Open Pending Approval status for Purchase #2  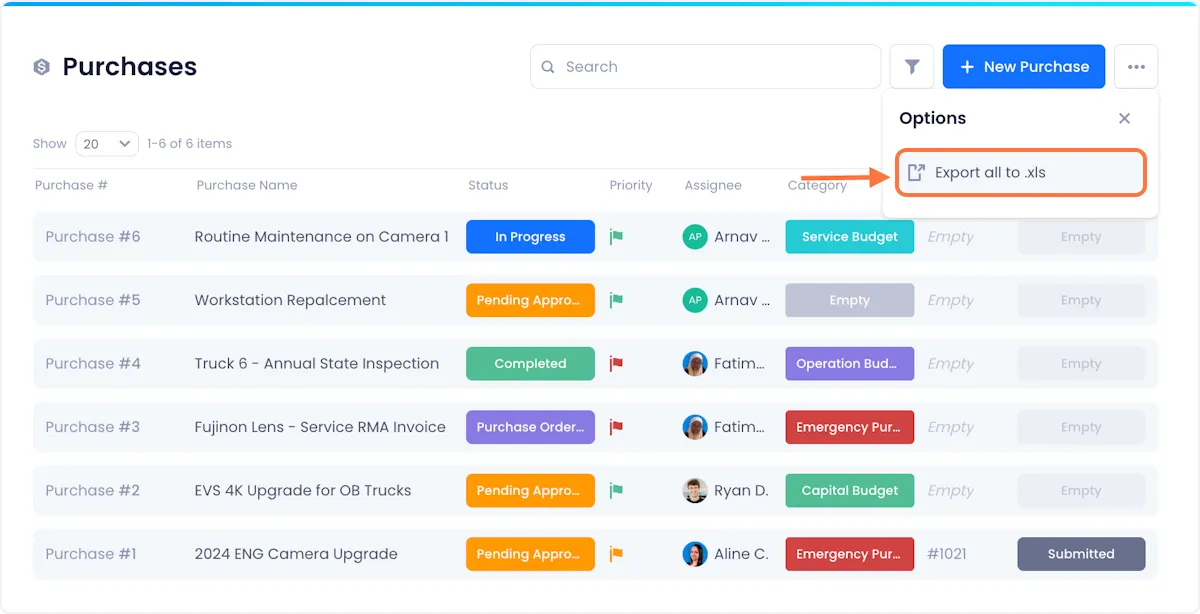tap(530, 491)
